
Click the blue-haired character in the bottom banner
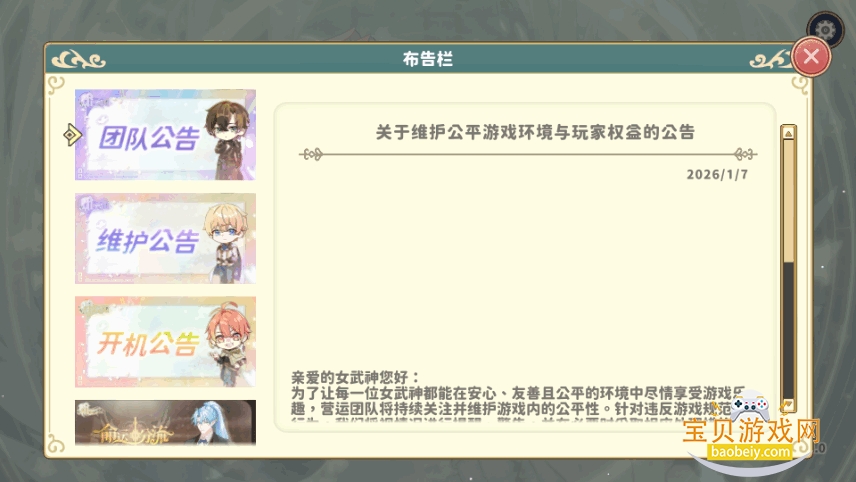coord(210,423)
